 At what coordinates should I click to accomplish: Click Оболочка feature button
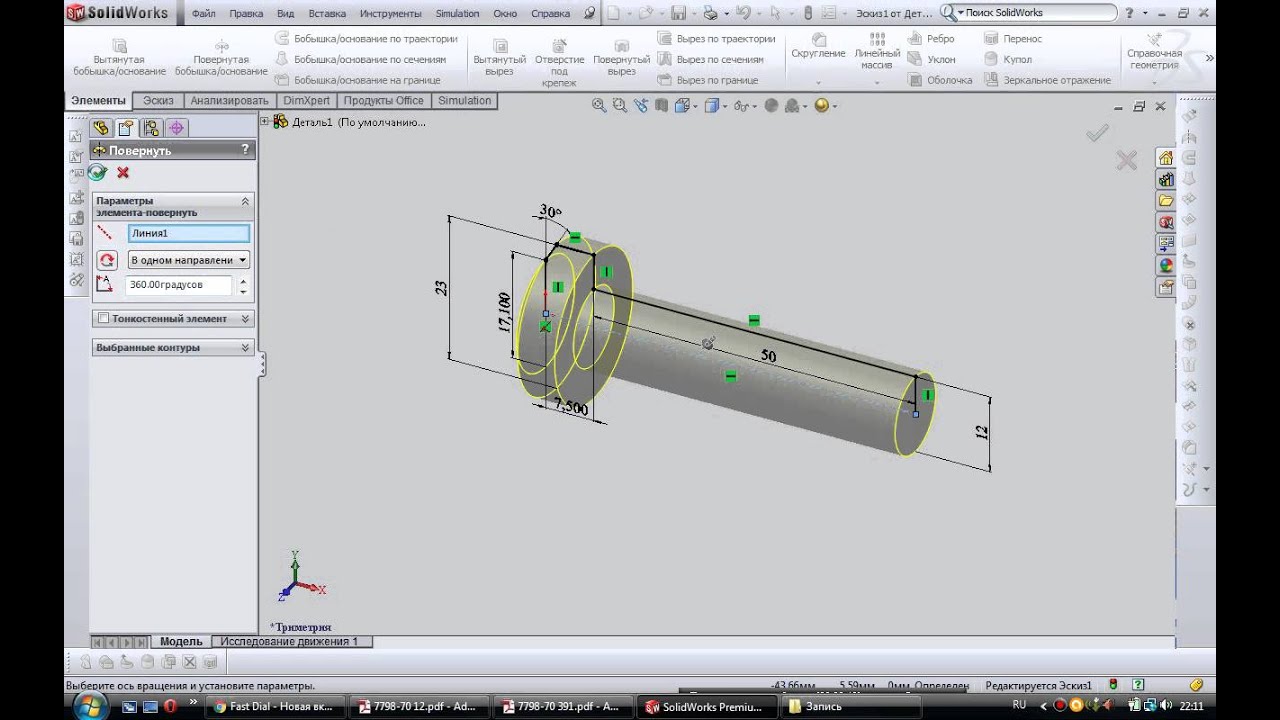point(939,80)
